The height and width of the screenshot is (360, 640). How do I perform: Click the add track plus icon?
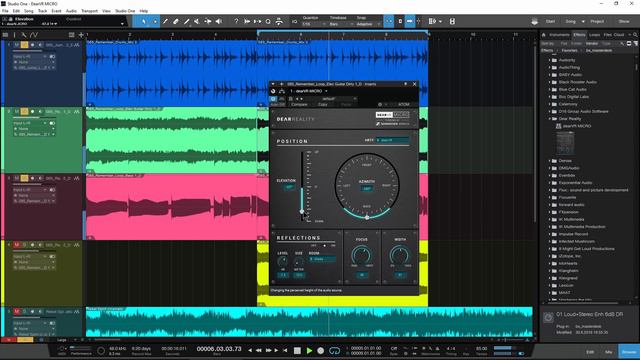(81, 35)
